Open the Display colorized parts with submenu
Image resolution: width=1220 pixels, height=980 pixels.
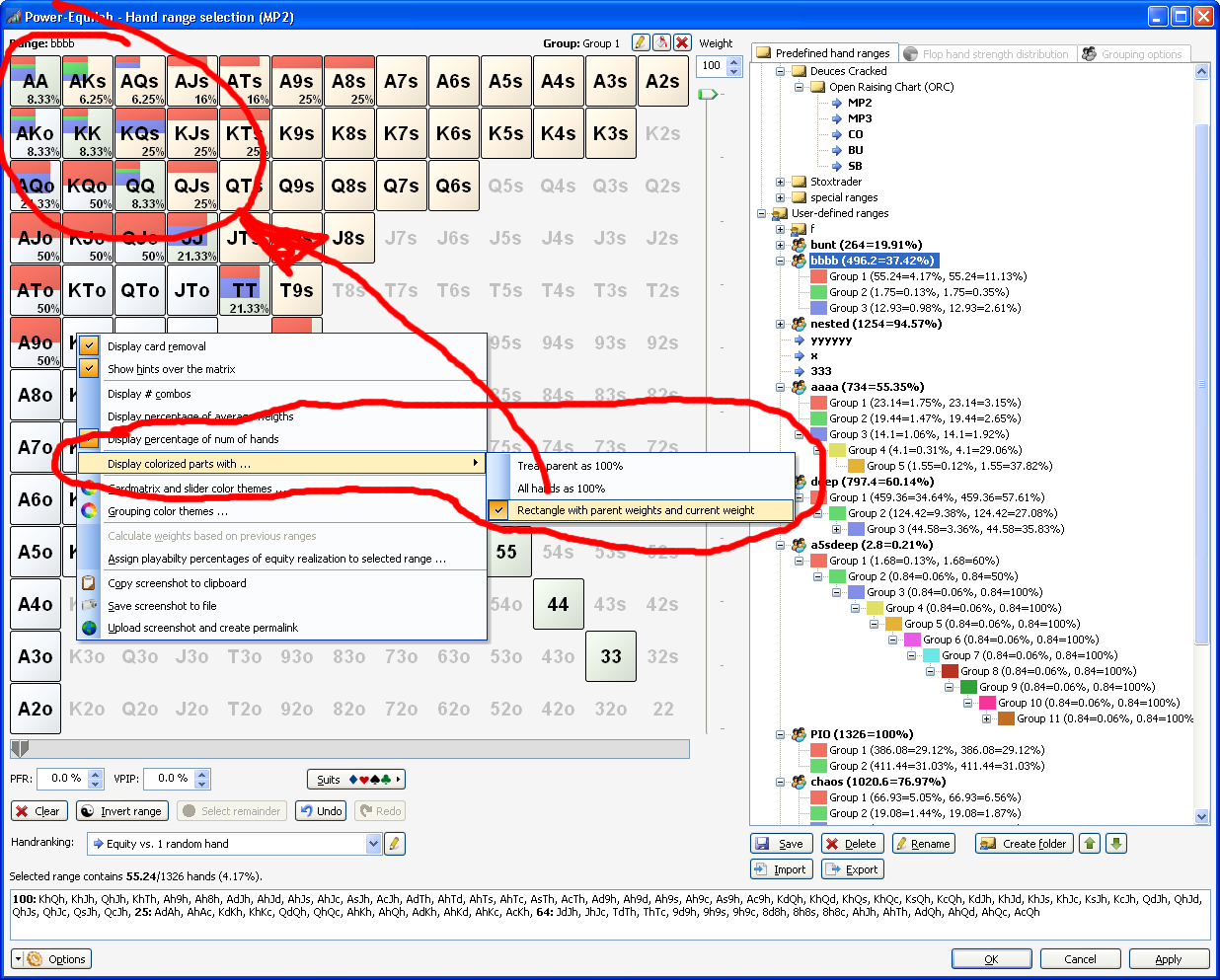[x=281, y=464]
